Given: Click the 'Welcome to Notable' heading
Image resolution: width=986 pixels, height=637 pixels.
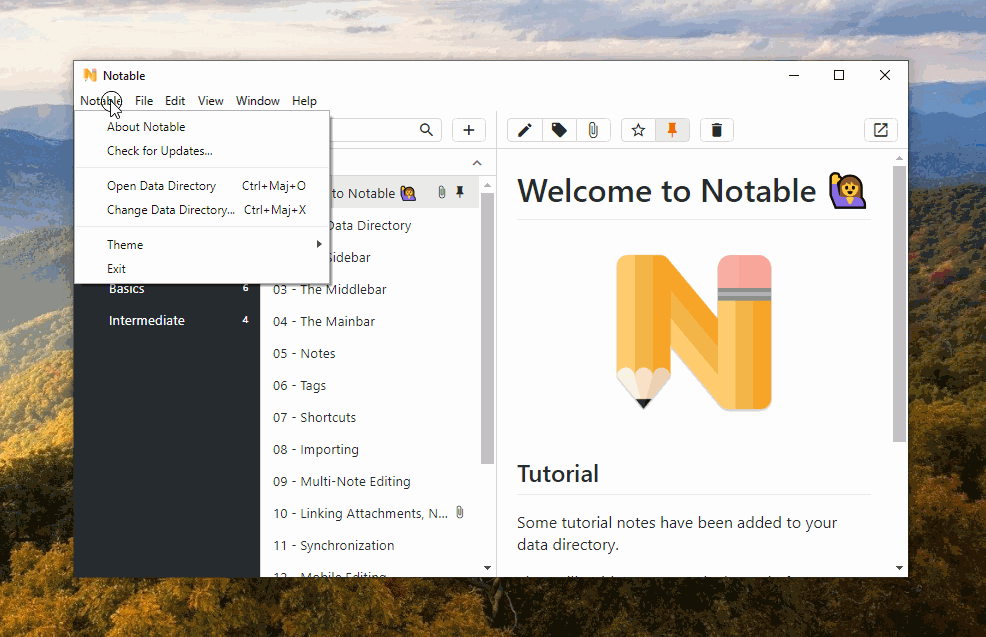Looking at the screenshot, I should (692, 191).
